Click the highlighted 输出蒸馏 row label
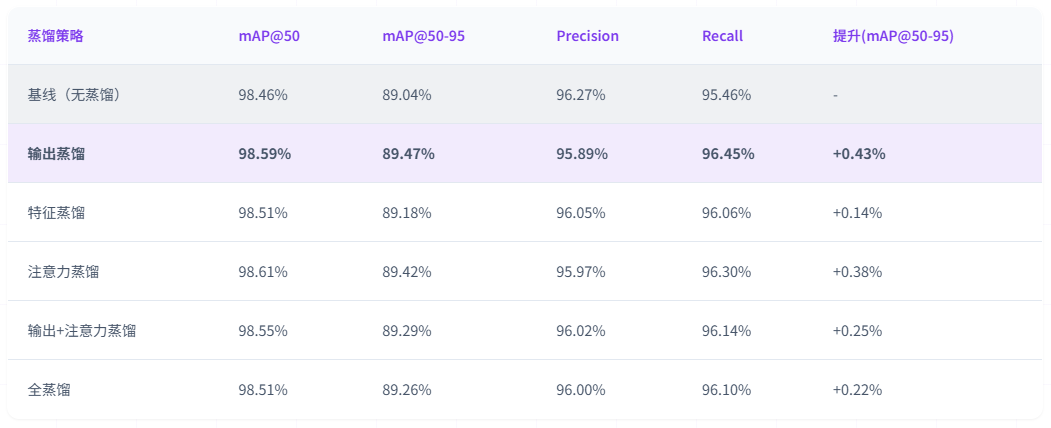 (56, 154)
